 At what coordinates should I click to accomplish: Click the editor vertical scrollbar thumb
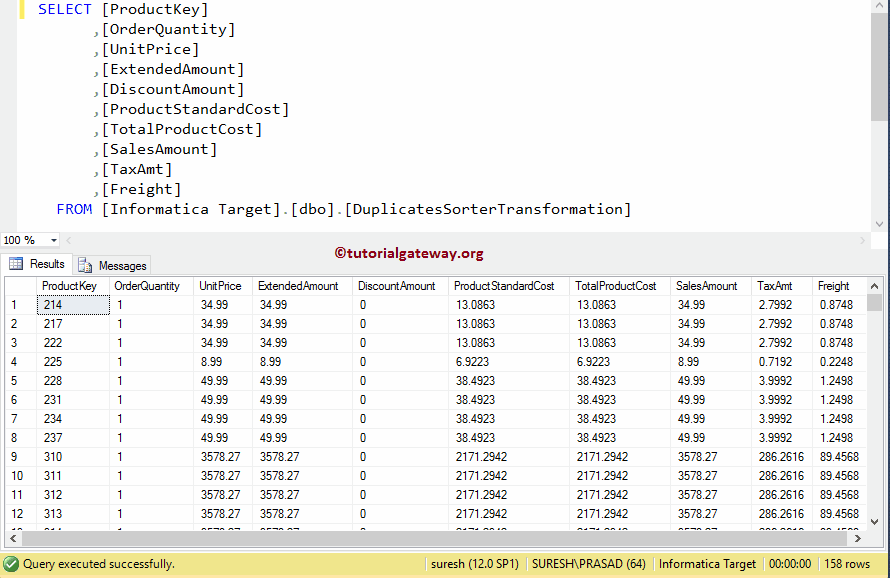coord(879,66)
